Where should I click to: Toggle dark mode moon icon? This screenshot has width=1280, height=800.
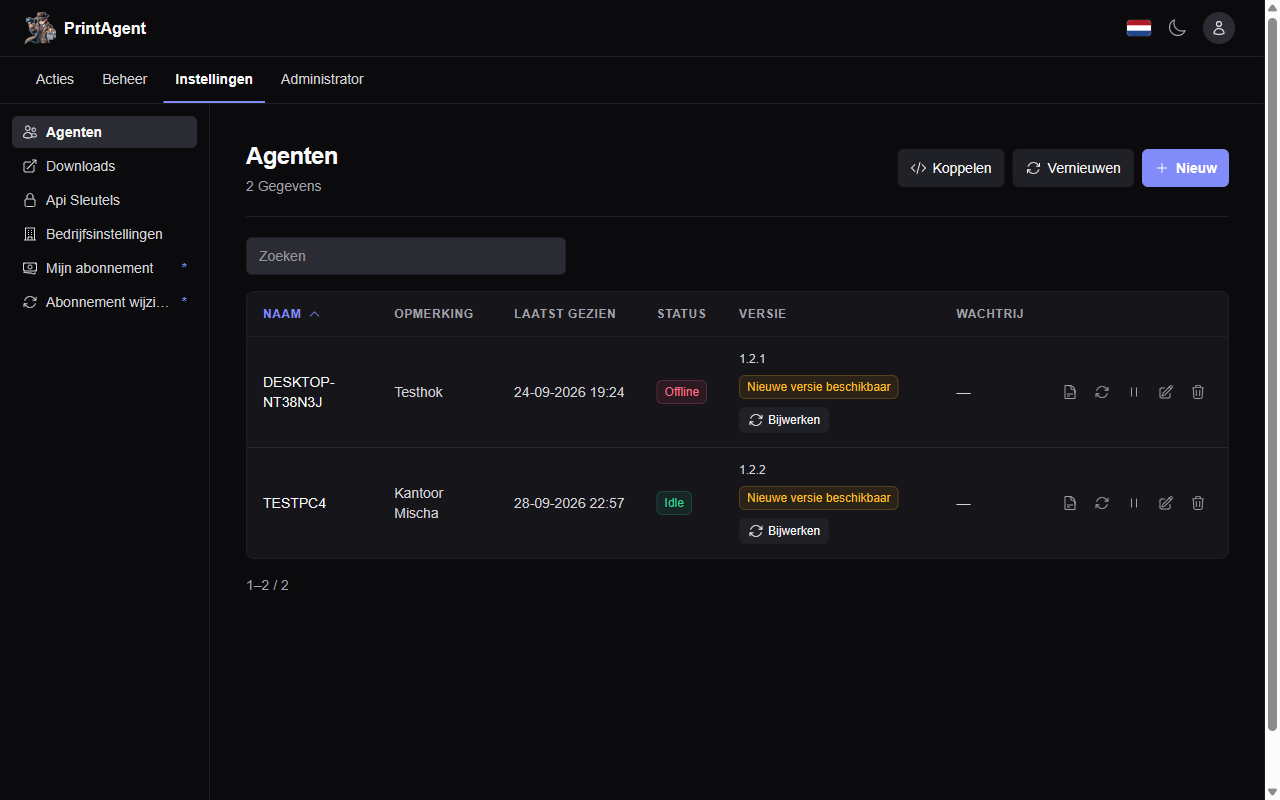[x=1178, y=28]
